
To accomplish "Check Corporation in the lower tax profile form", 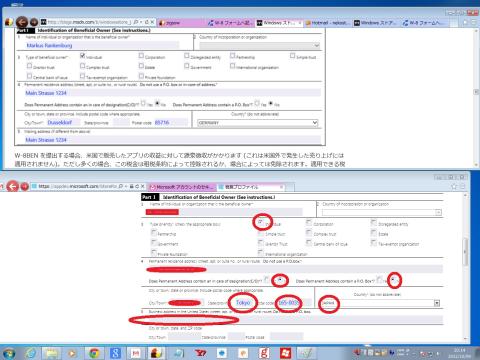I will tap(309, 223).
